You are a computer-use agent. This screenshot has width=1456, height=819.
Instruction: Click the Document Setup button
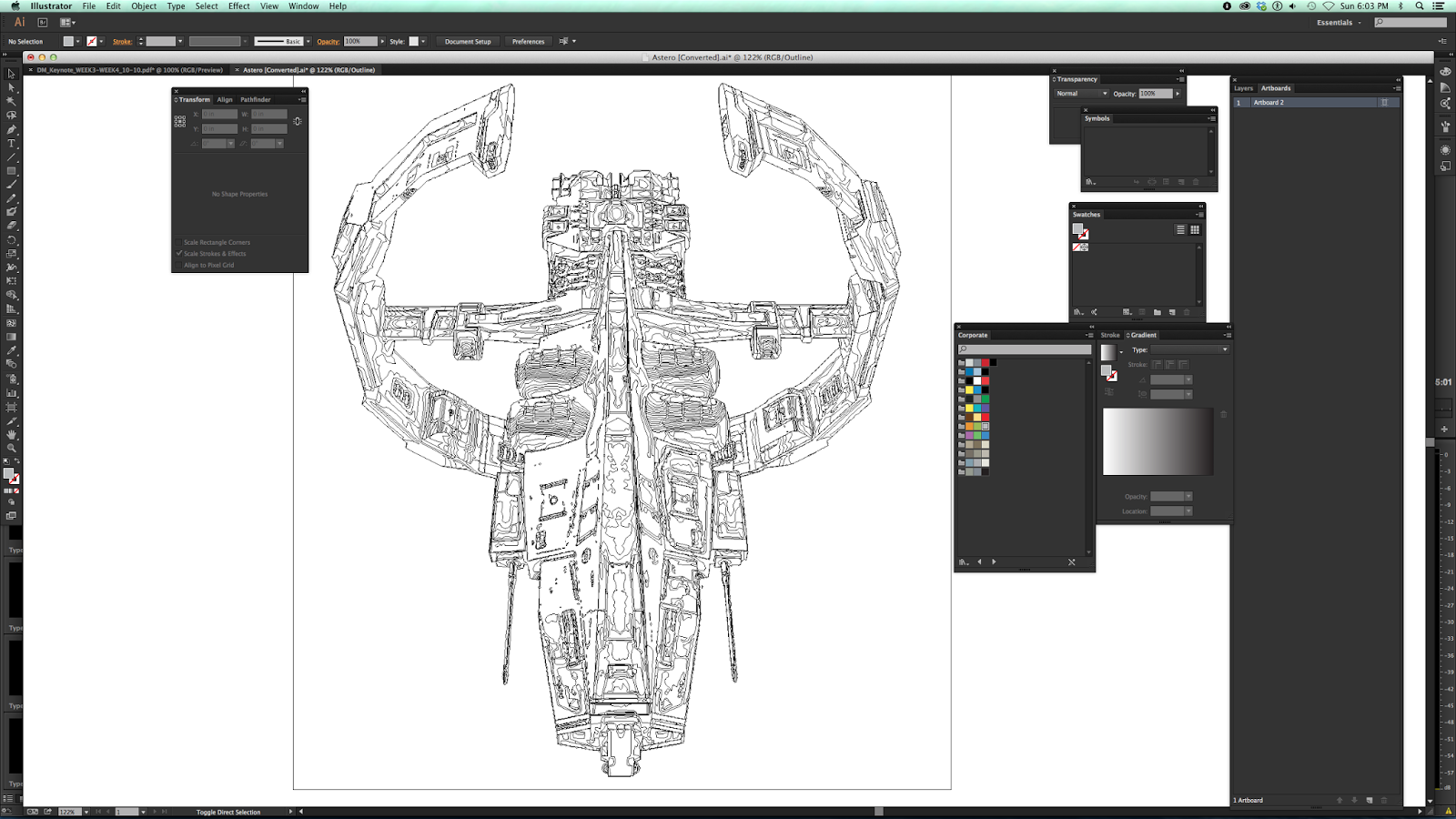pos(468,41)
